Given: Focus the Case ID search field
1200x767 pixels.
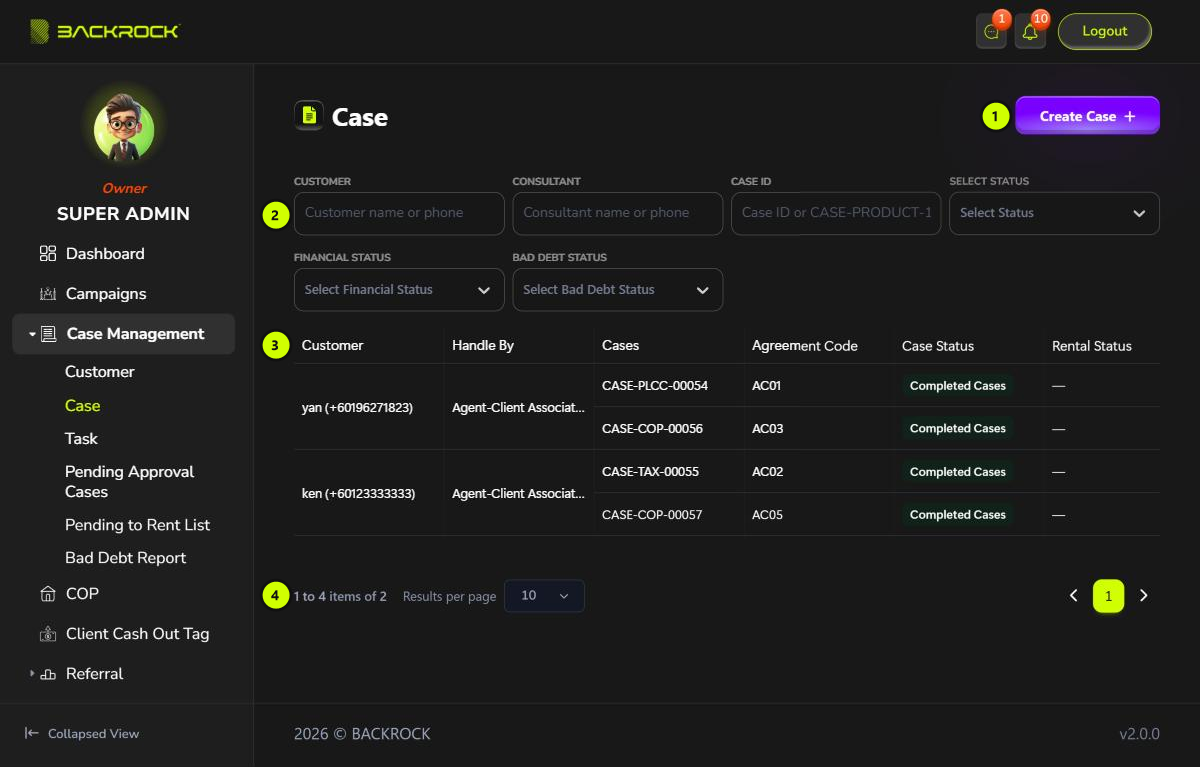Looking at the screenshot, I should pyautogui.click(x=836, y=213).
